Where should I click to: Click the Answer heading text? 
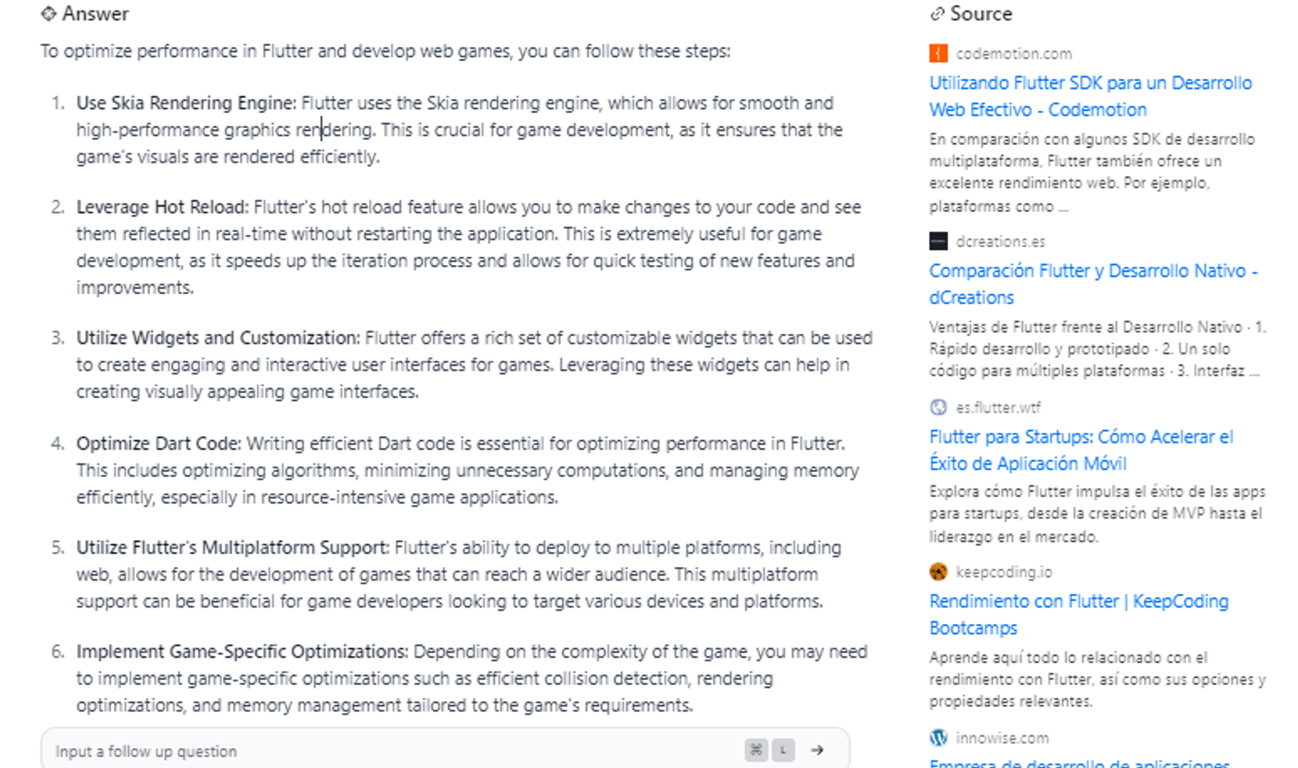95,14
